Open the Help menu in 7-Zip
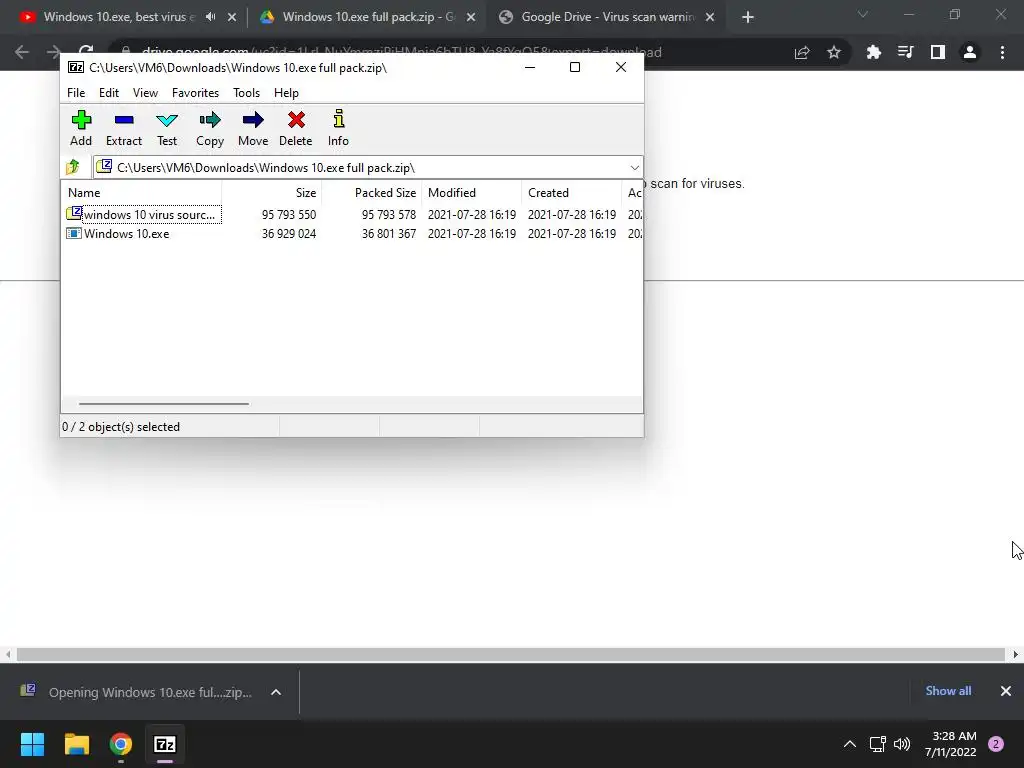Viewport: 1024px width, 768px height. [x=286, y=93]
